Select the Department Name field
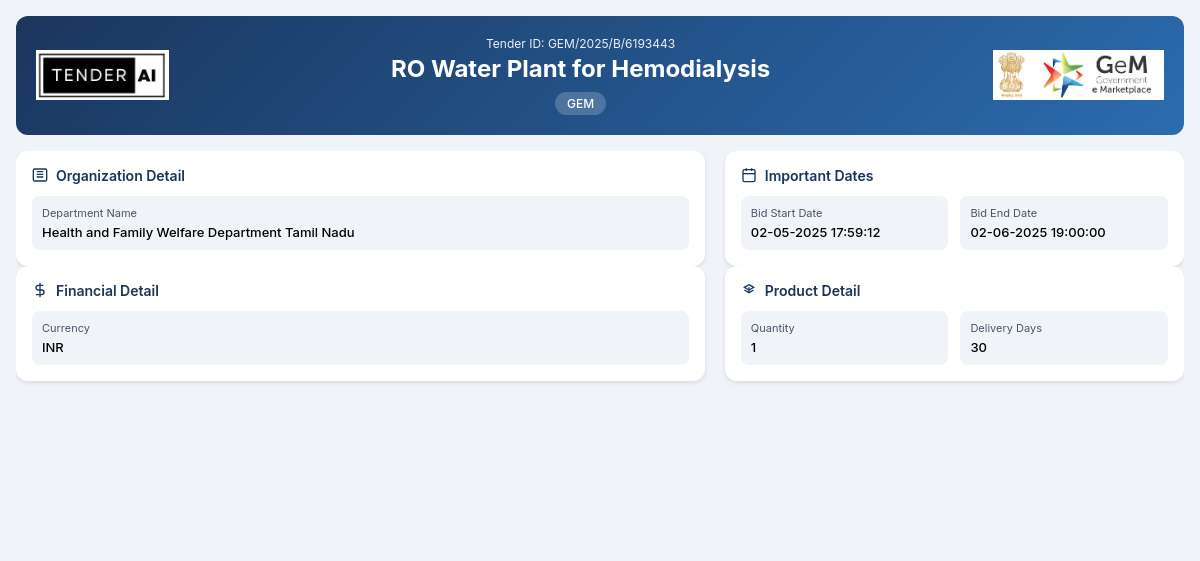The width and height of the screenshot is (1200, 561). [360, 223]
